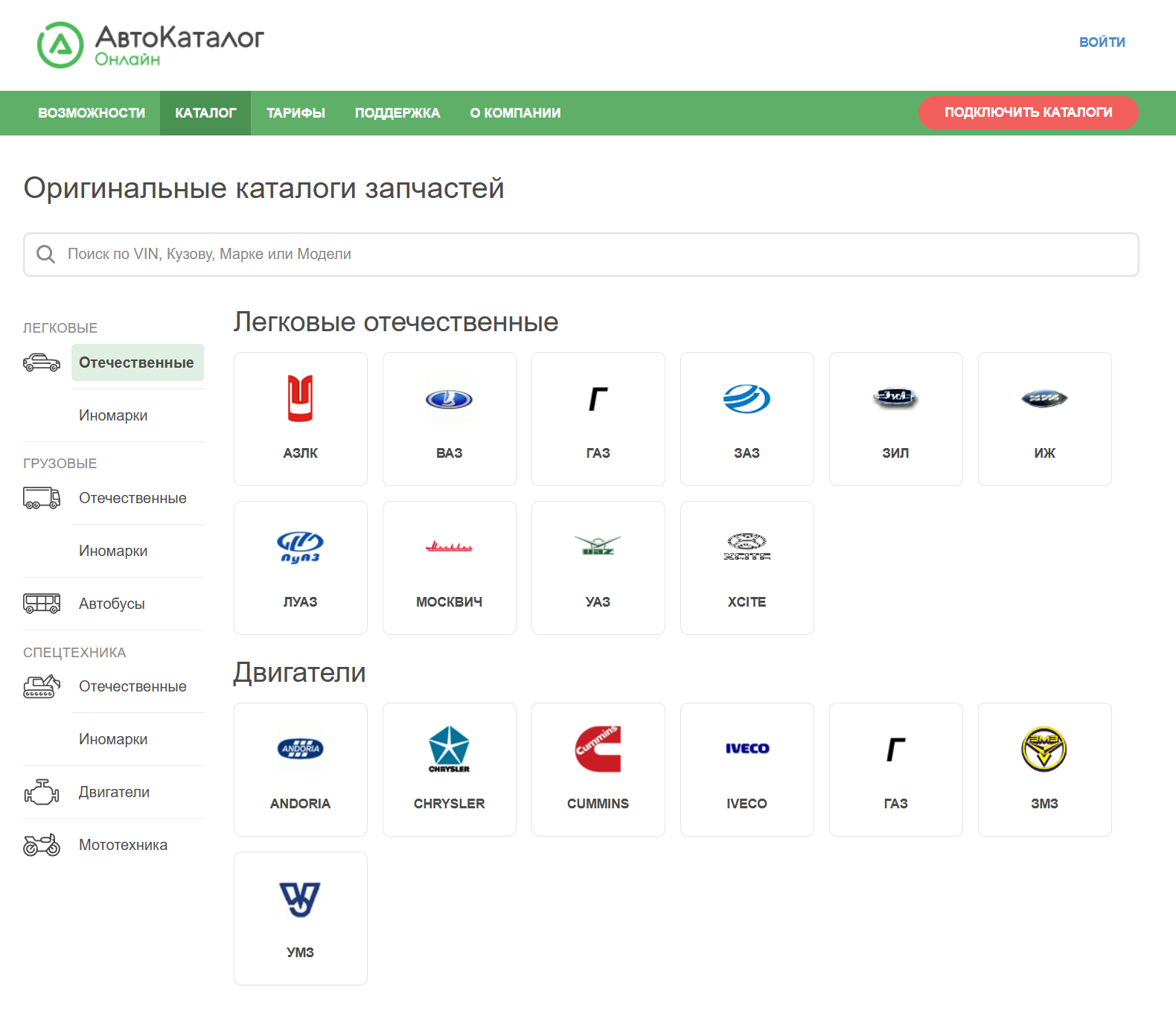The image size is (1176, 1016).
Task: Open the Возможности menu item
Action: tap(92, 113)
